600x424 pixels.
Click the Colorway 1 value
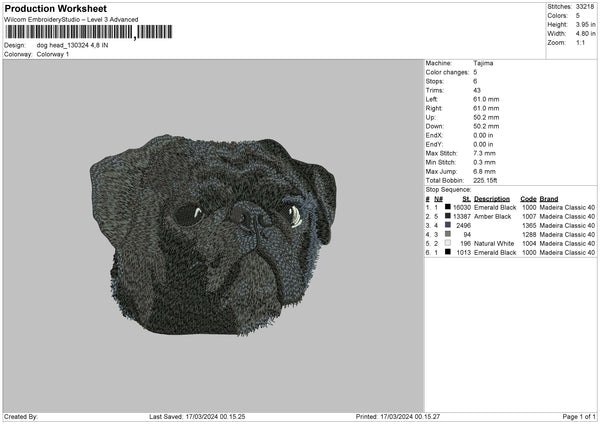pos(51,54)
